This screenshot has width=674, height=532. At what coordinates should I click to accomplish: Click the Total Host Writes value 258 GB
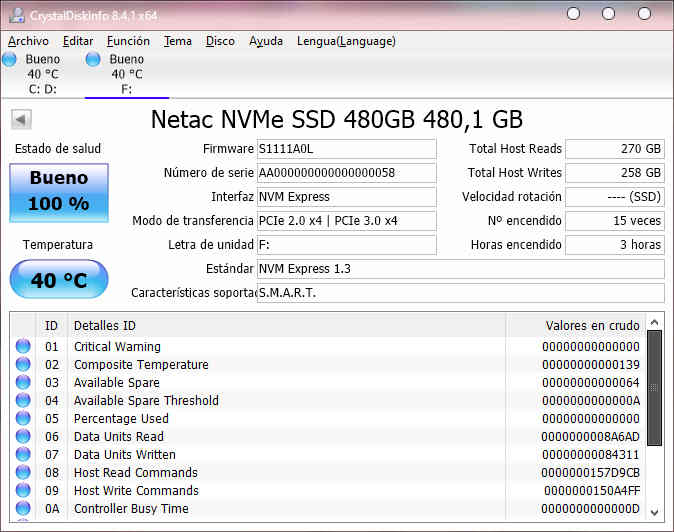[615, 173]
